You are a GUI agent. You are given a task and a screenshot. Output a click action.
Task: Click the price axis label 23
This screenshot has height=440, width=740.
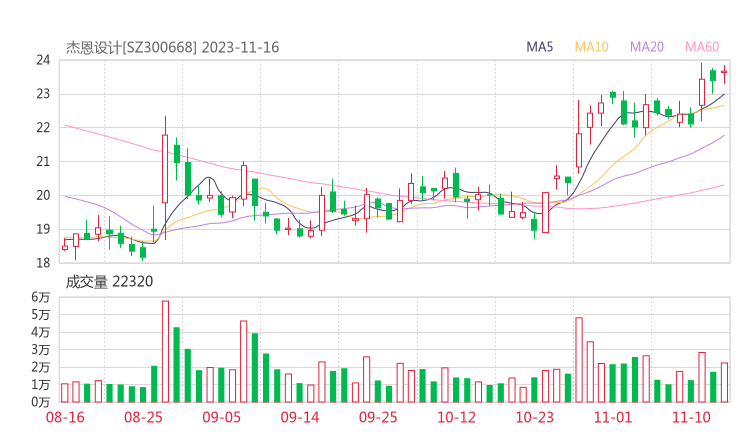click(x=43, y=94)
